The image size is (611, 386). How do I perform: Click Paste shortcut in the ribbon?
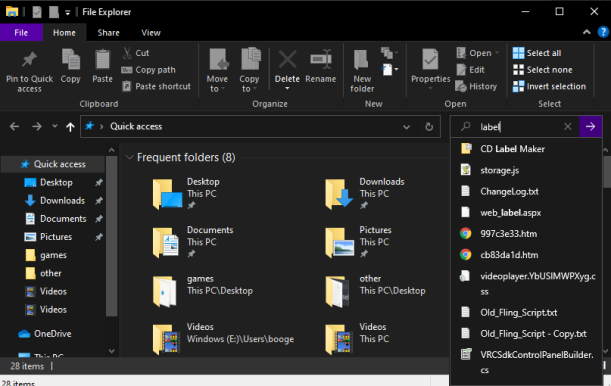click(x=157, y=86)
